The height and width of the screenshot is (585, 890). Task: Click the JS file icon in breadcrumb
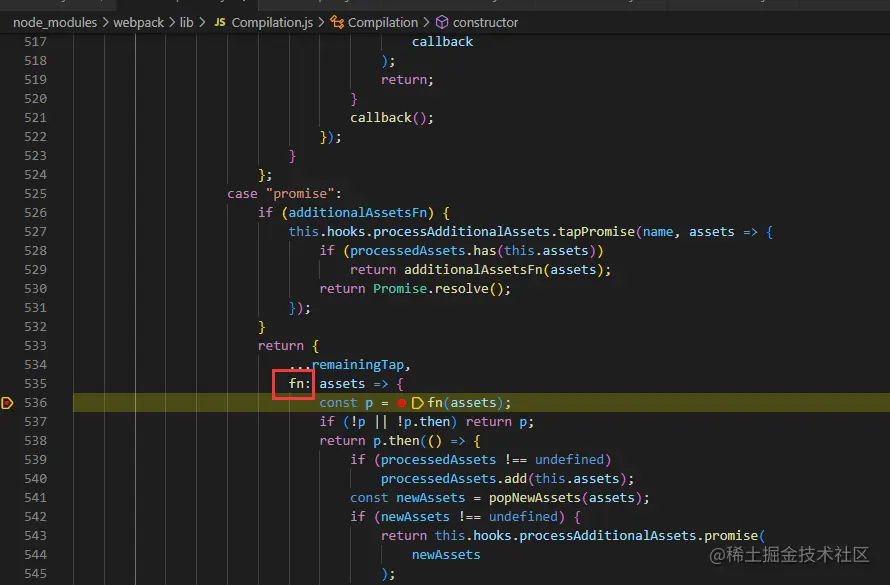[220, 22]
